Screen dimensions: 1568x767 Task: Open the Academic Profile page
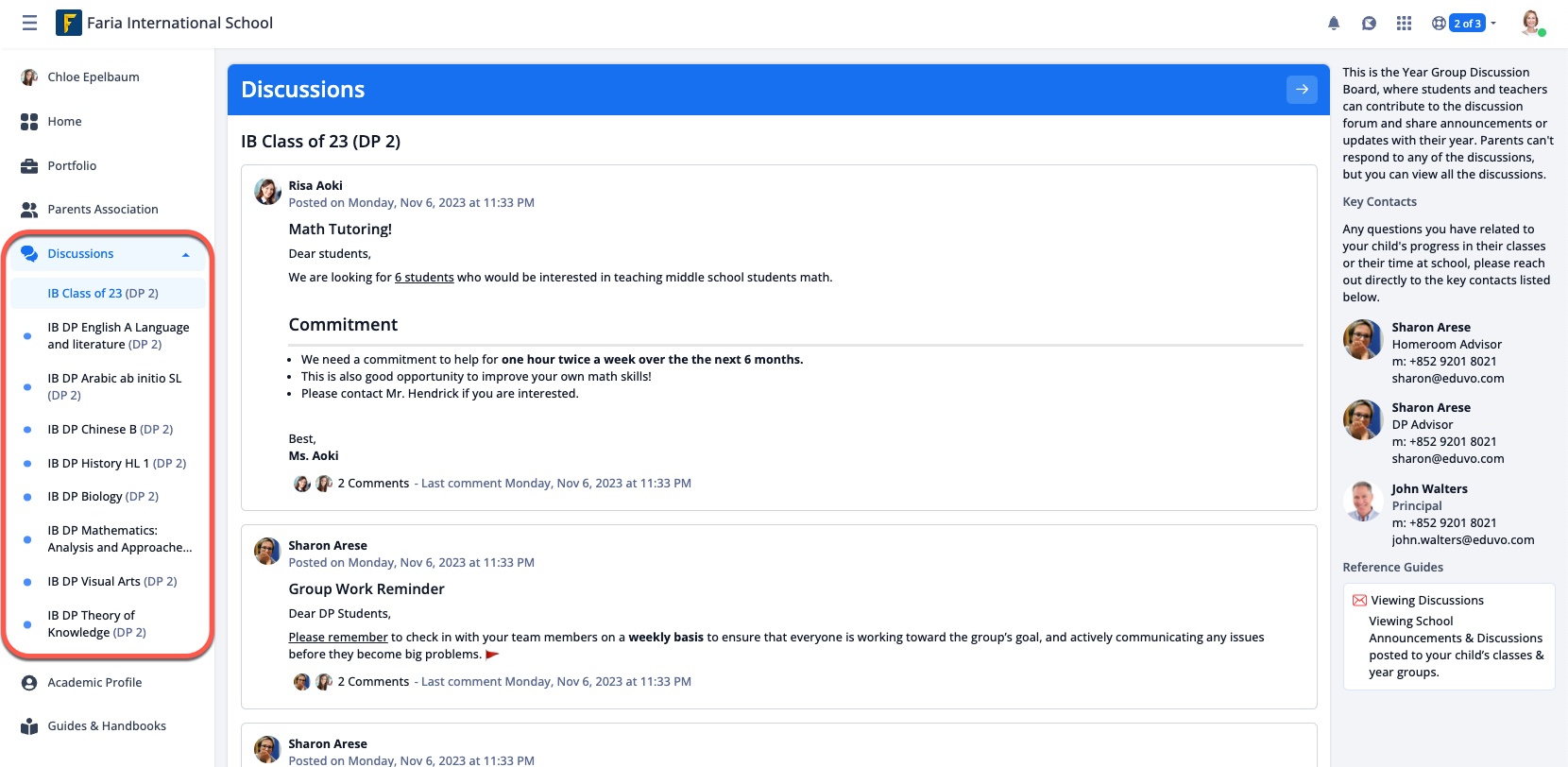coord(94,683)
